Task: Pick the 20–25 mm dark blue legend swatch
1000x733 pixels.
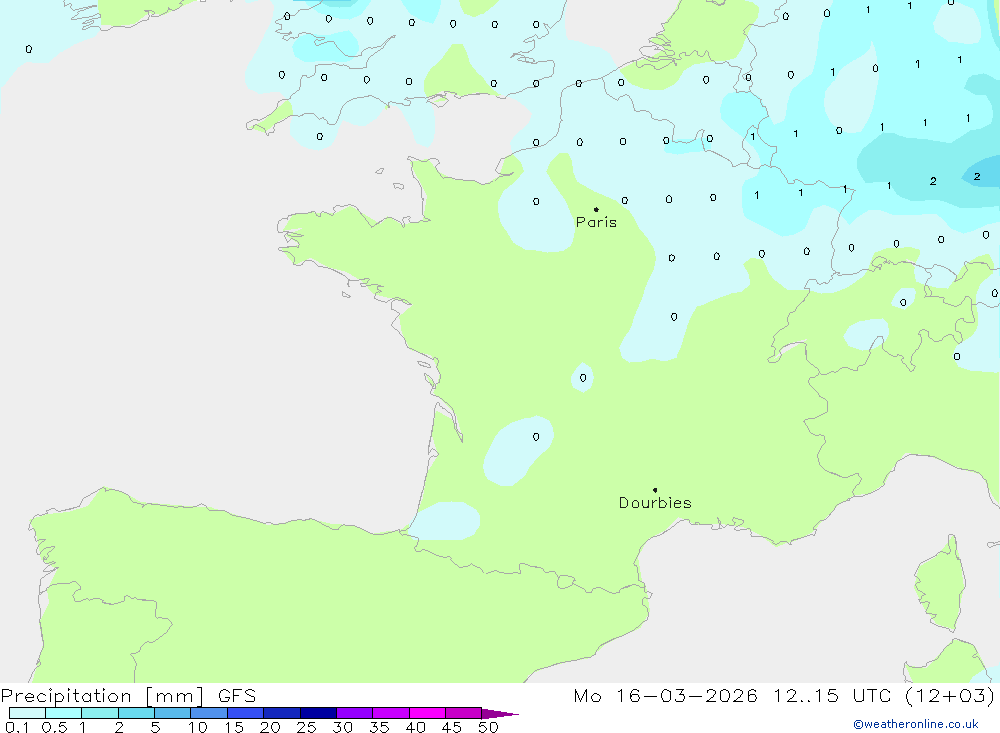Action: click(x=282, y=713)
